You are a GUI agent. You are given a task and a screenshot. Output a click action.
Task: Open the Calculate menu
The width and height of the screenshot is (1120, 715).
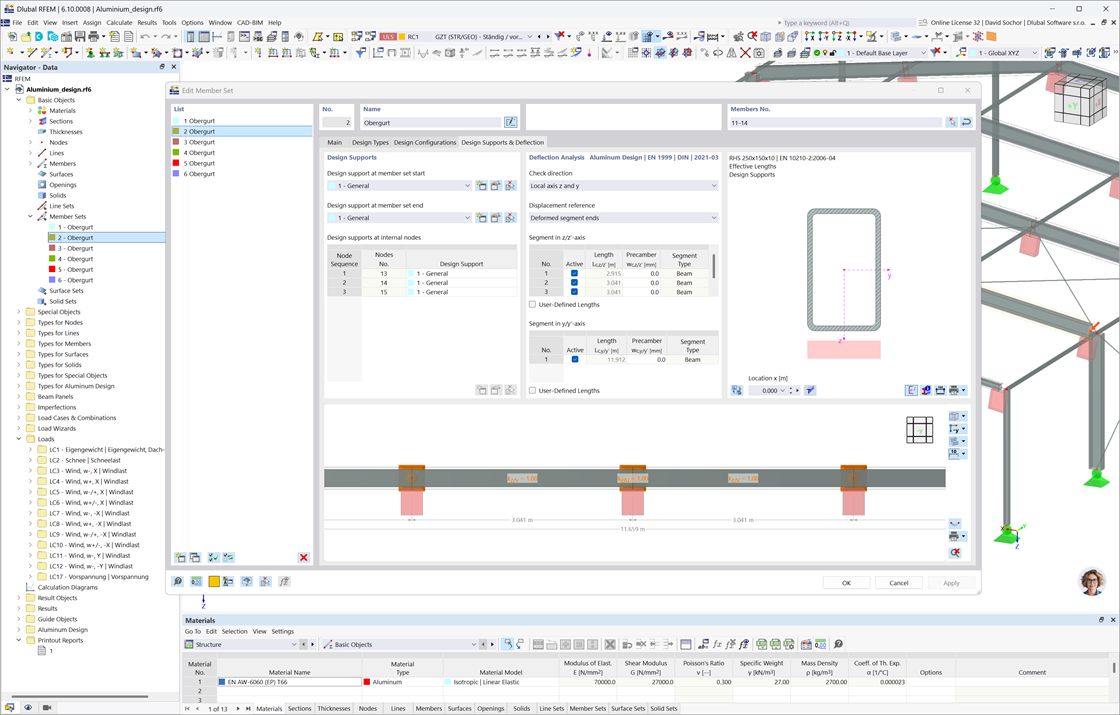point(119,22)
